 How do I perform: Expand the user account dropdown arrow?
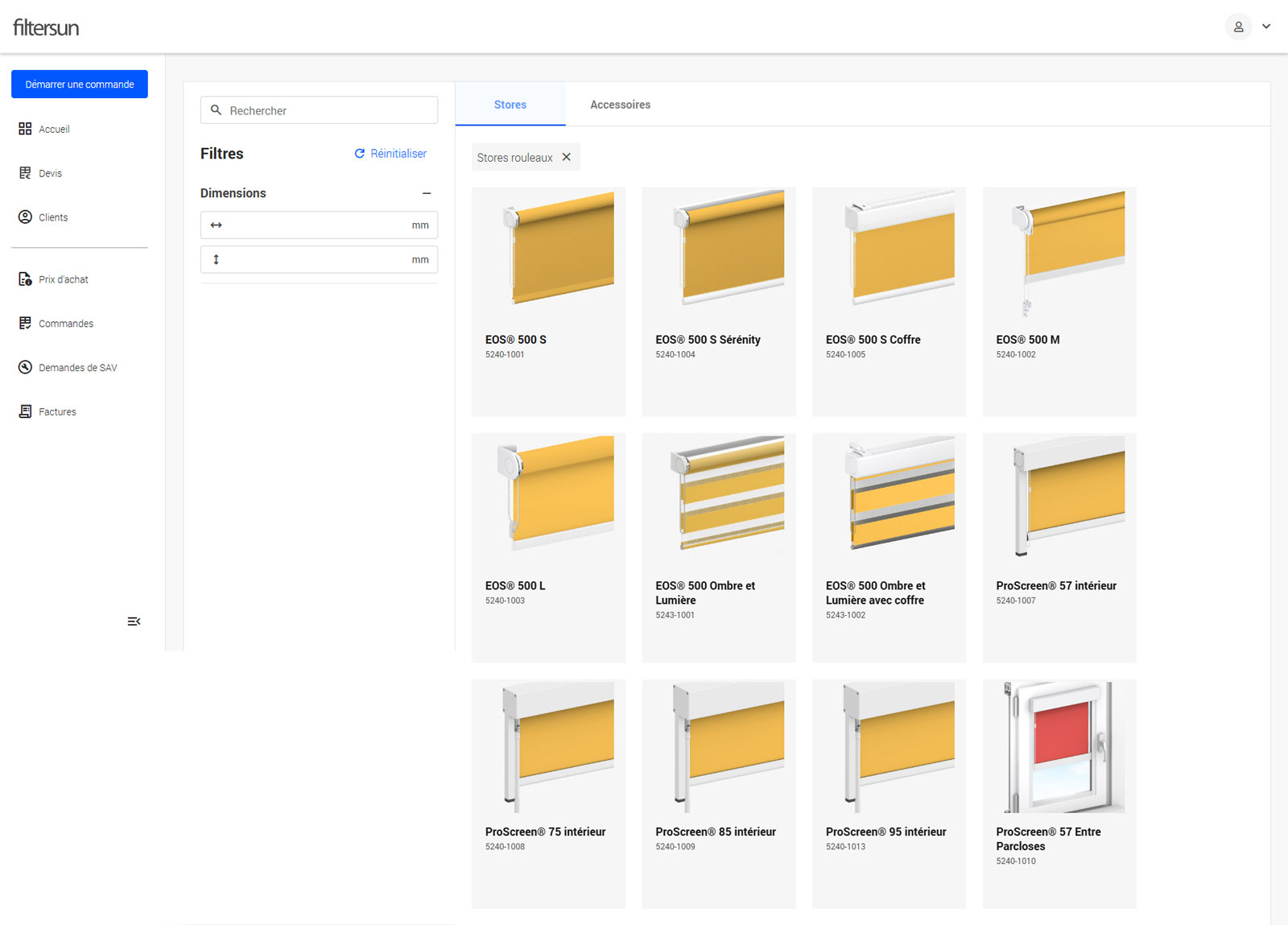pyautogui.click(x=1266, y=27)
